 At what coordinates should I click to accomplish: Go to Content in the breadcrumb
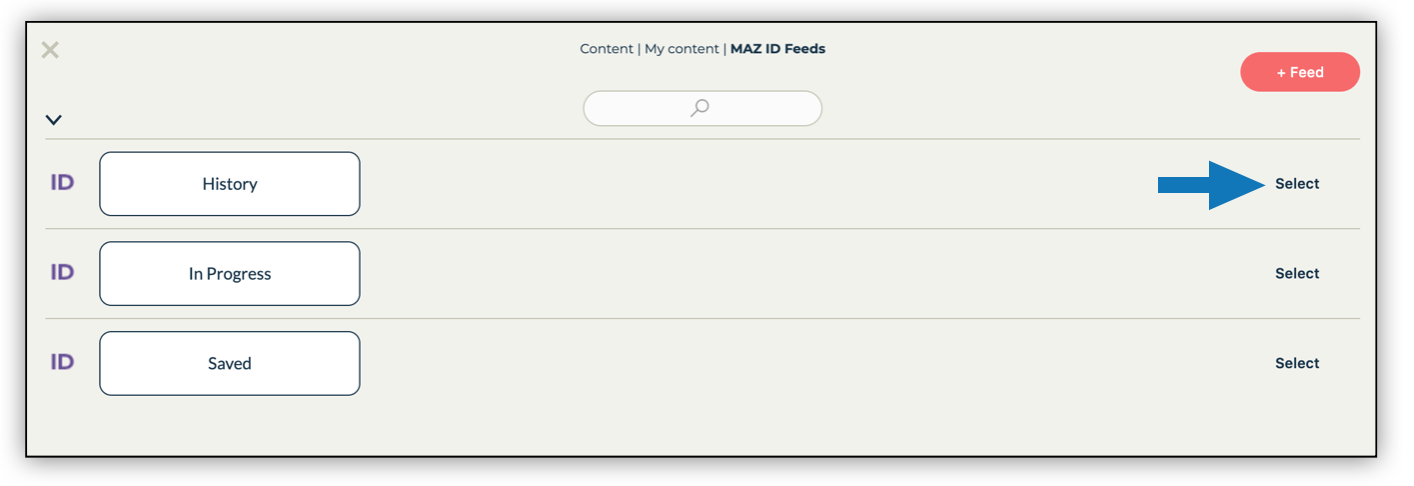[x=606, y=48]
